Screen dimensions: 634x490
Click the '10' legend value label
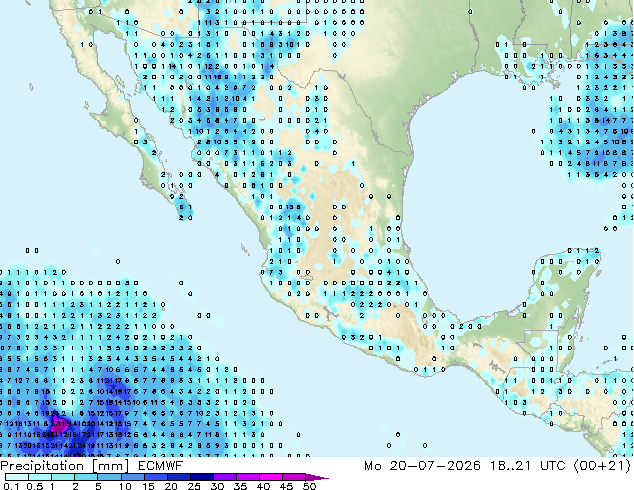[x=125, y=486]
